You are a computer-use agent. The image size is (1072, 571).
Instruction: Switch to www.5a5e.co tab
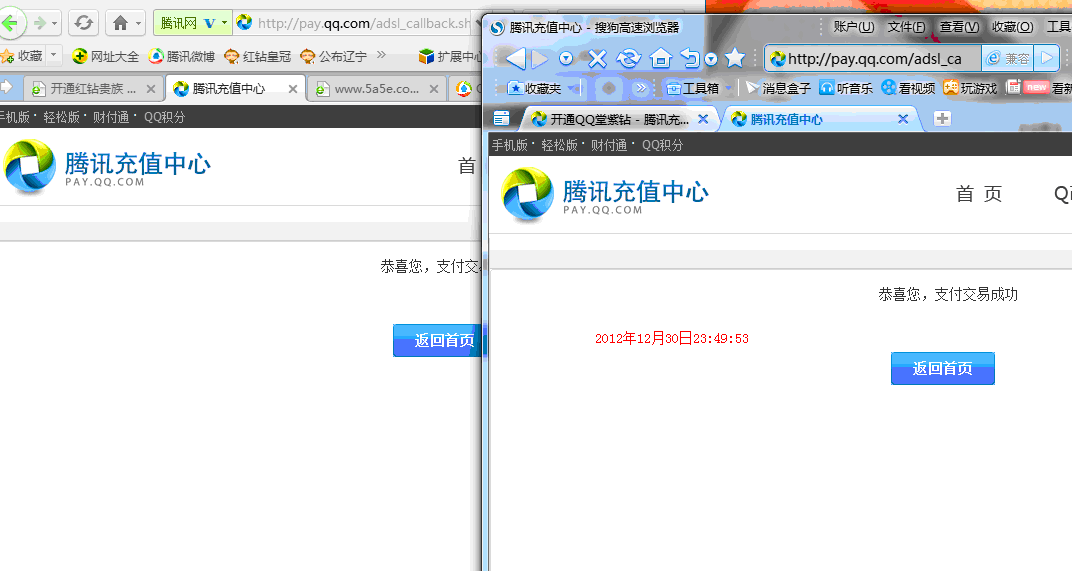(376, 89)
